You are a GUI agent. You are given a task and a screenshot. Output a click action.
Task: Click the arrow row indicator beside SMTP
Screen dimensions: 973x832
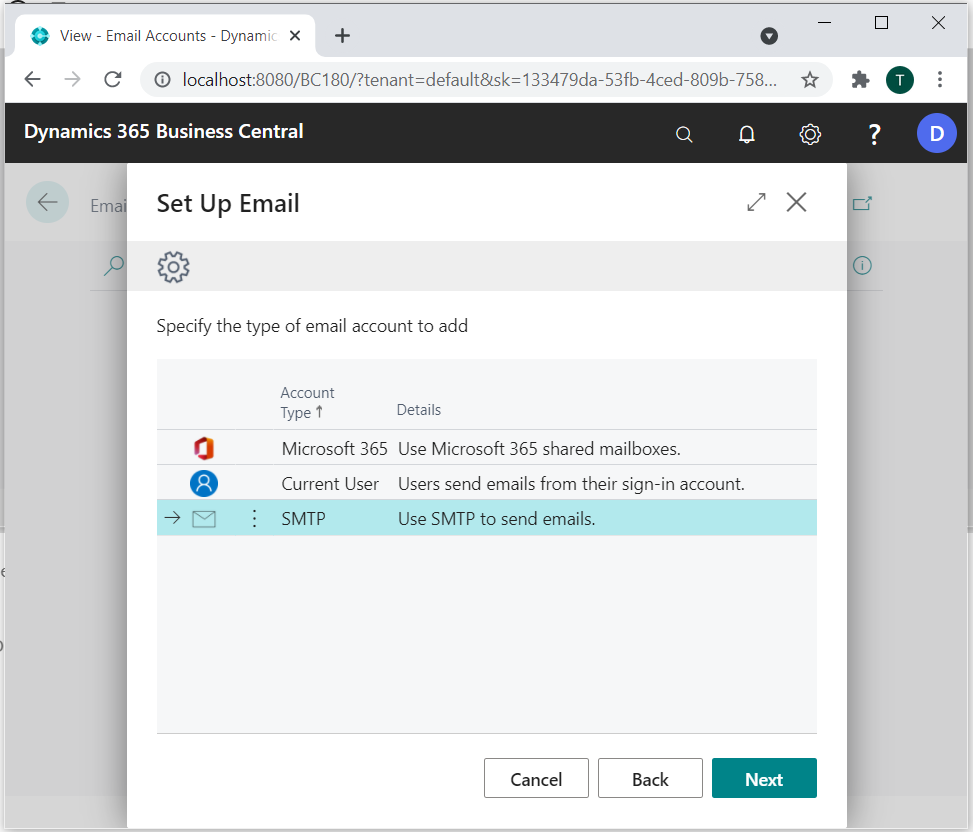[173, 517]
